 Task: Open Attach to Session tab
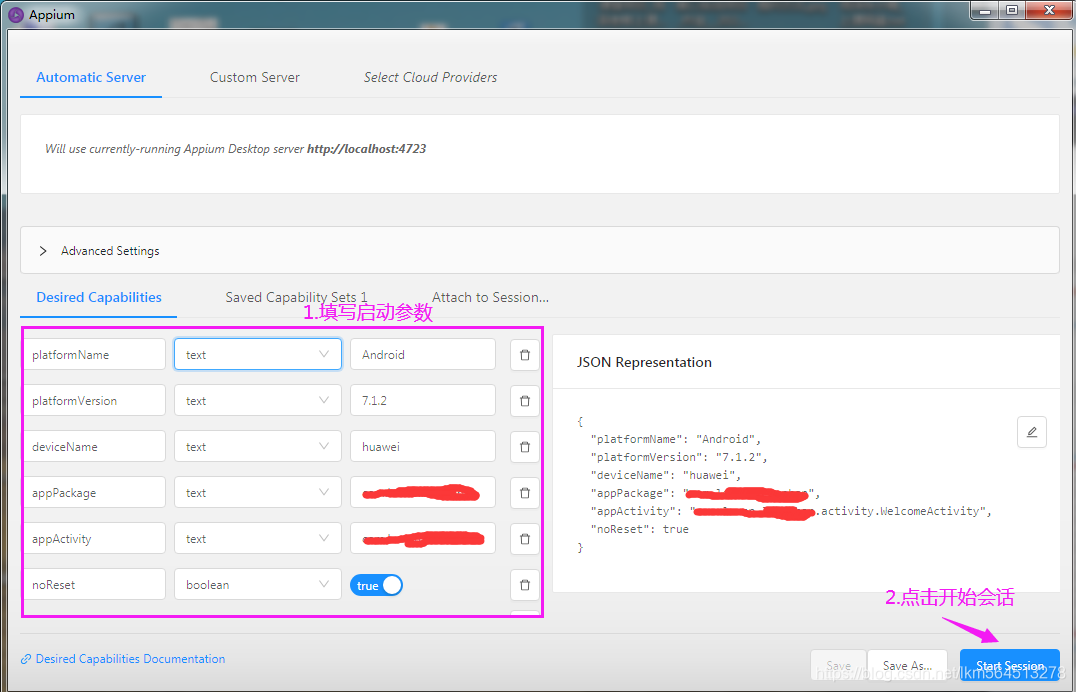(490, 297)
